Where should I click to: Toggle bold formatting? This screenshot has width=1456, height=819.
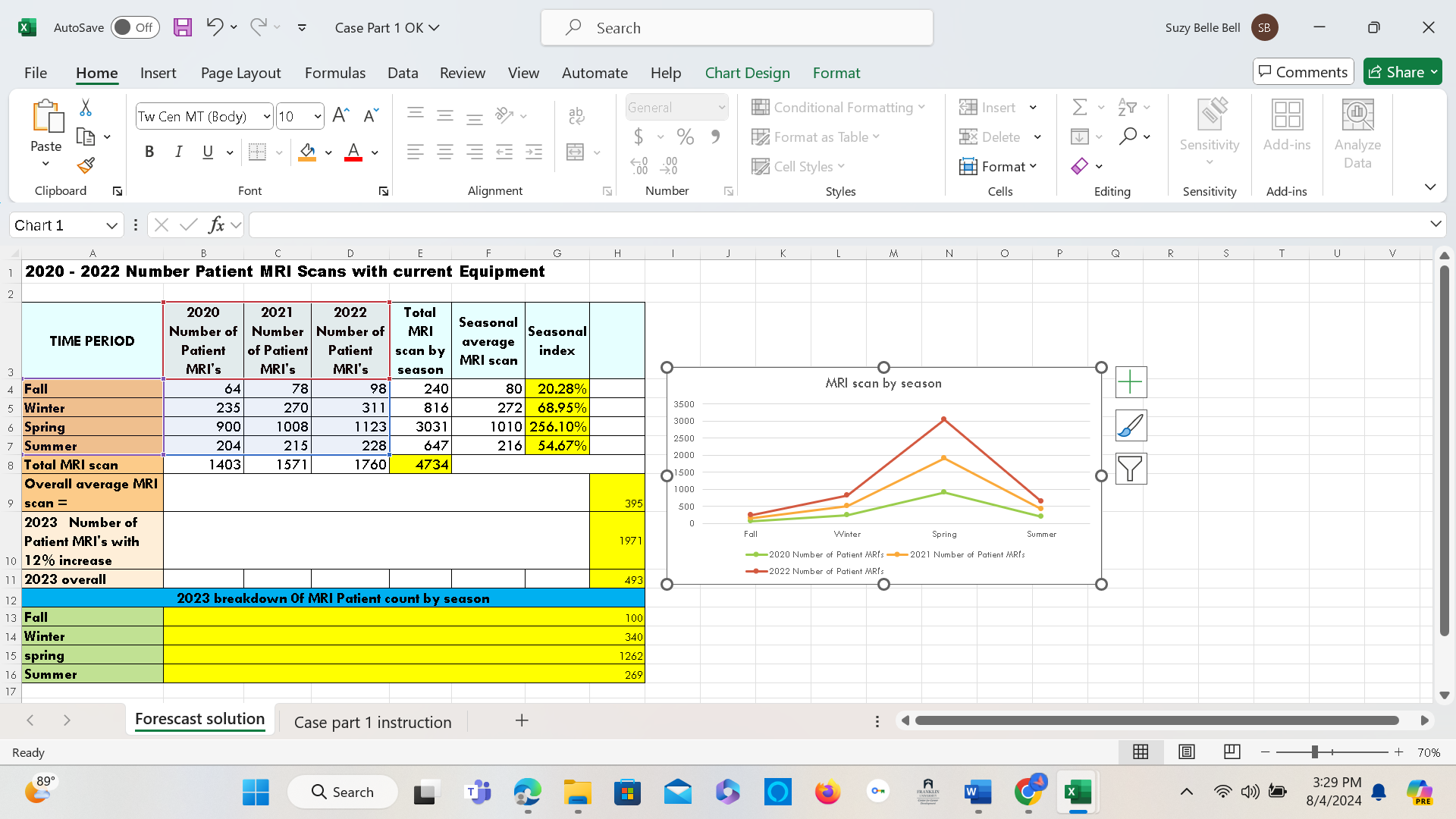[x=149, y=152]
